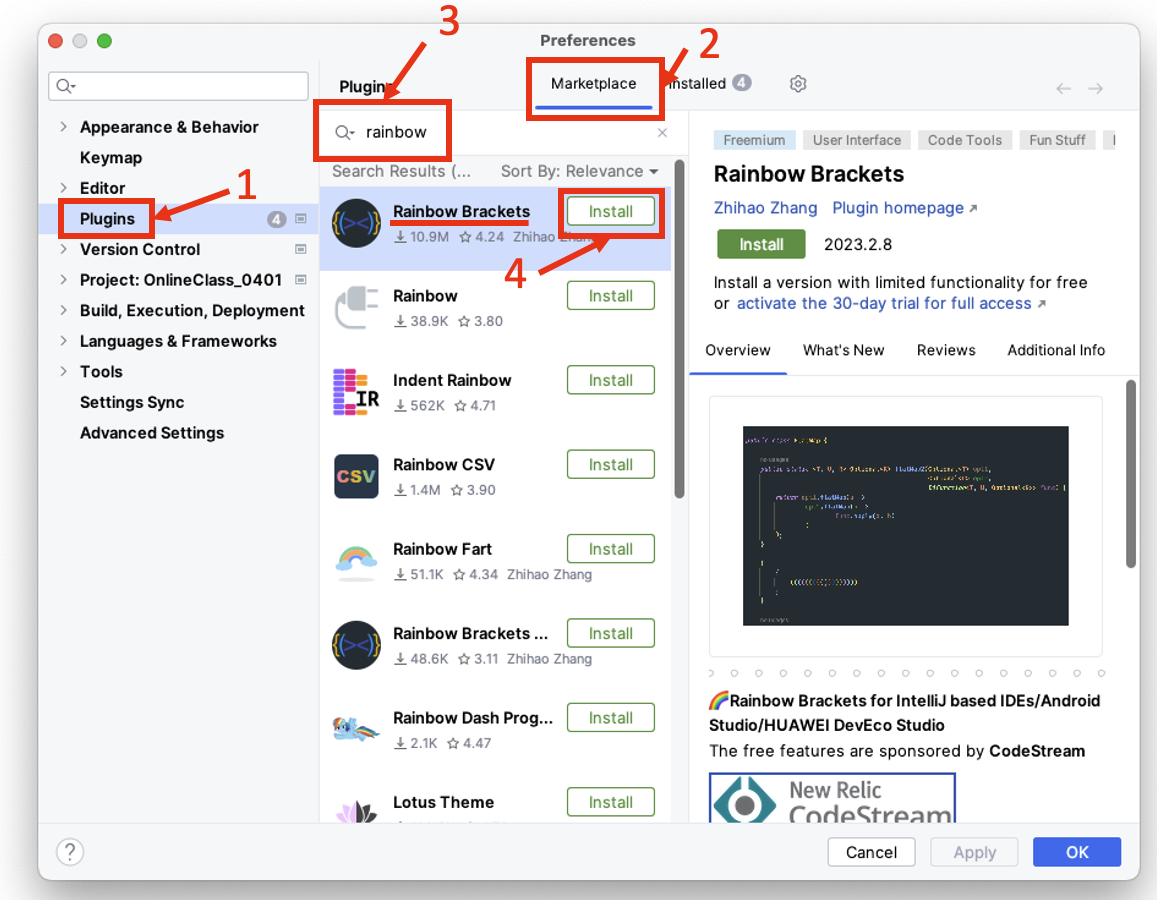The image size is (1157, 900).
Task: Expand Languages & Frameworks node
Action: click(63, 341)
